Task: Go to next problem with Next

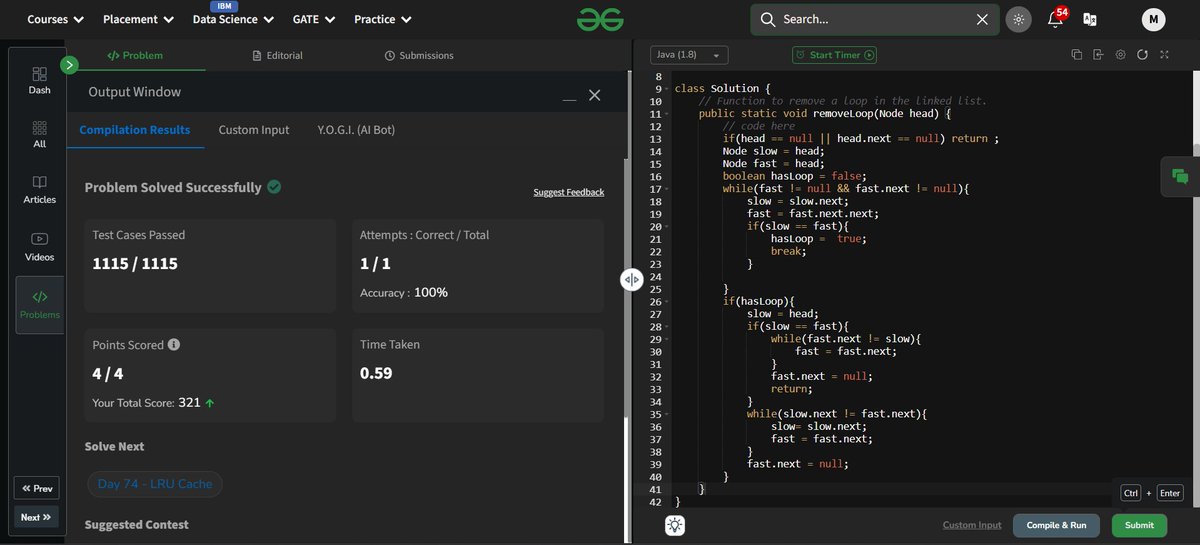Action: (36, 517)
